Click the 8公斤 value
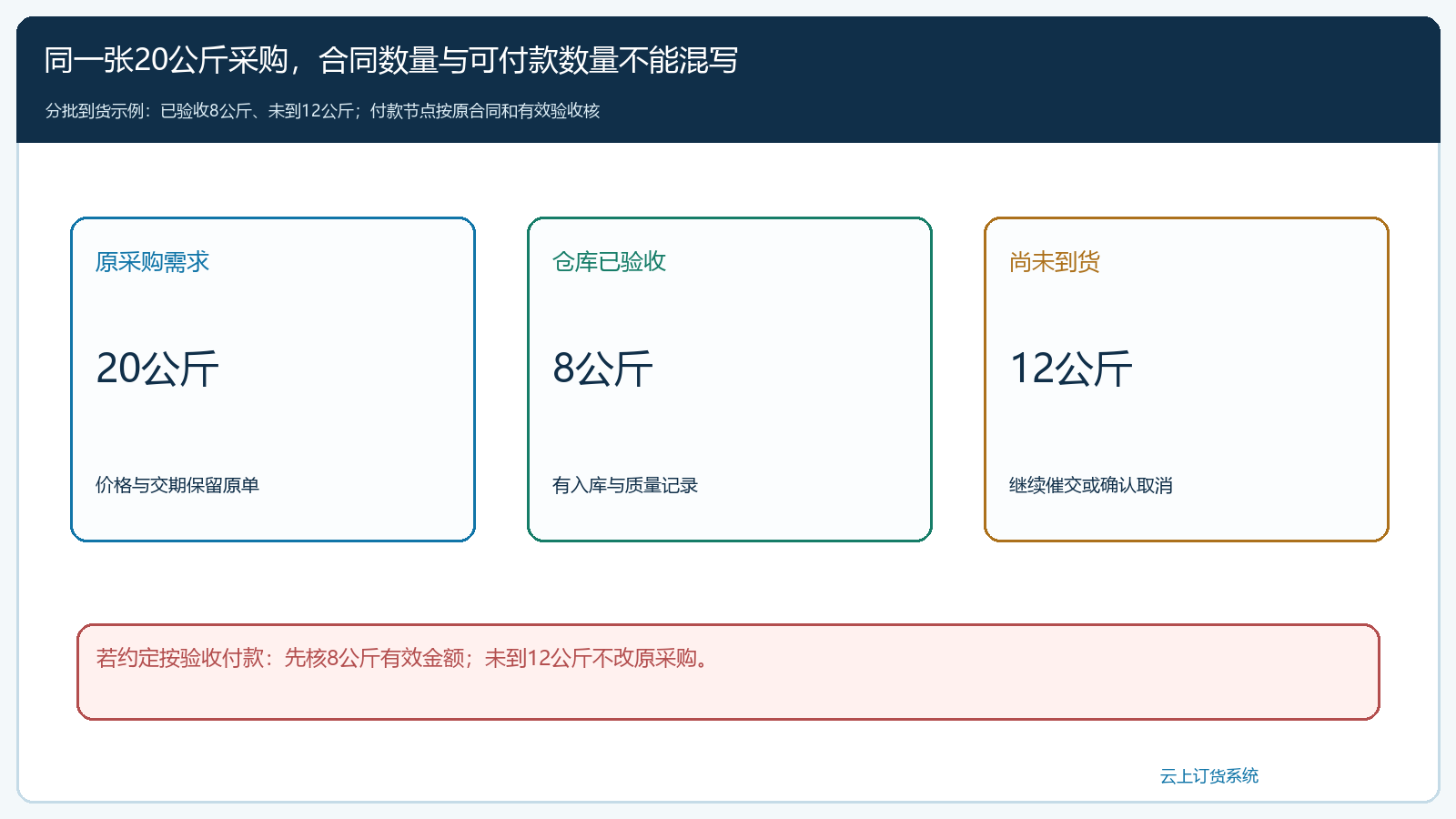Screen dimensions: 1456x819 pos(602,369)
